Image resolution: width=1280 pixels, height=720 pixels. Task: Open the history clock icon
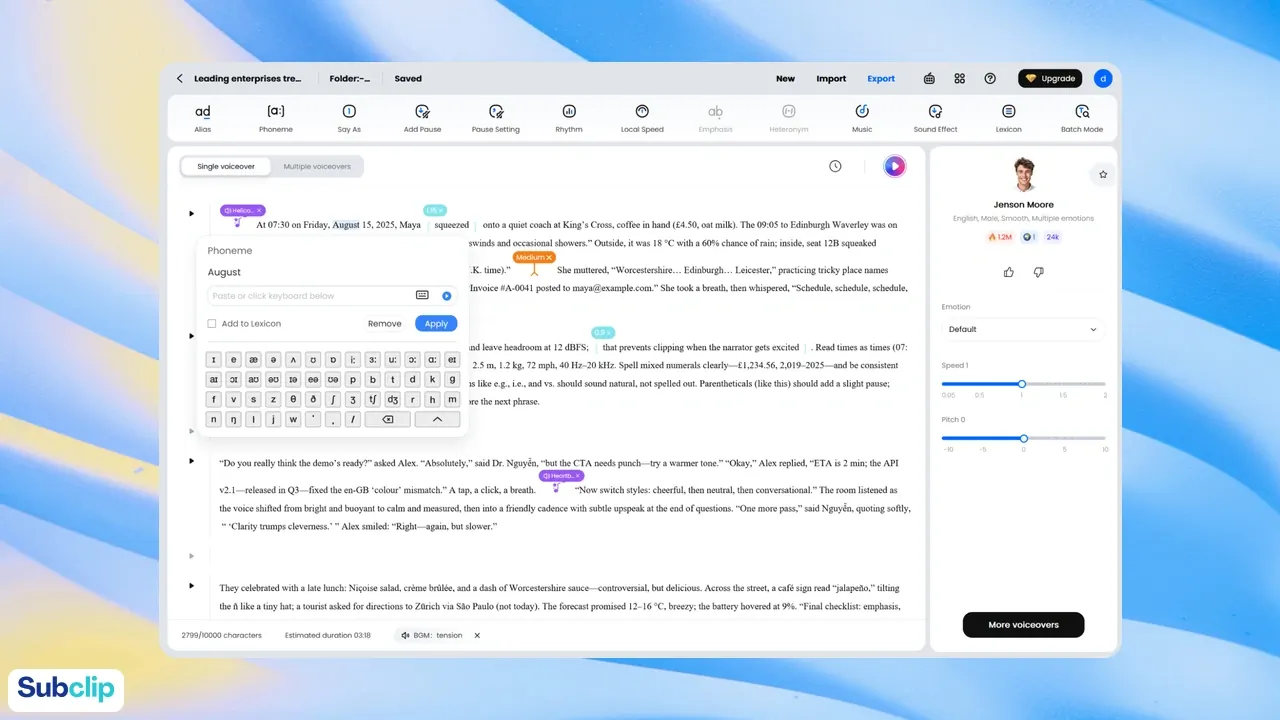point(835,166)
